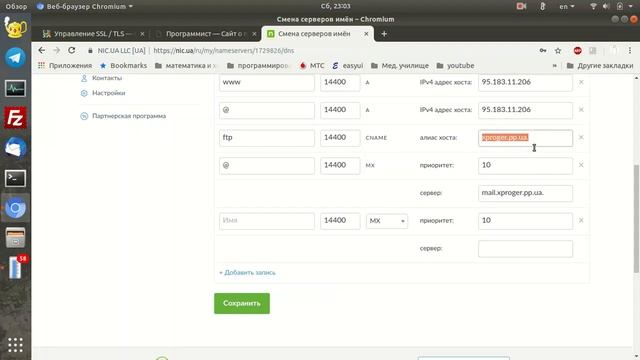Viewport: 640px width, 360px height.
Task: Click the Сохранить button
Action: click(242, 303)
